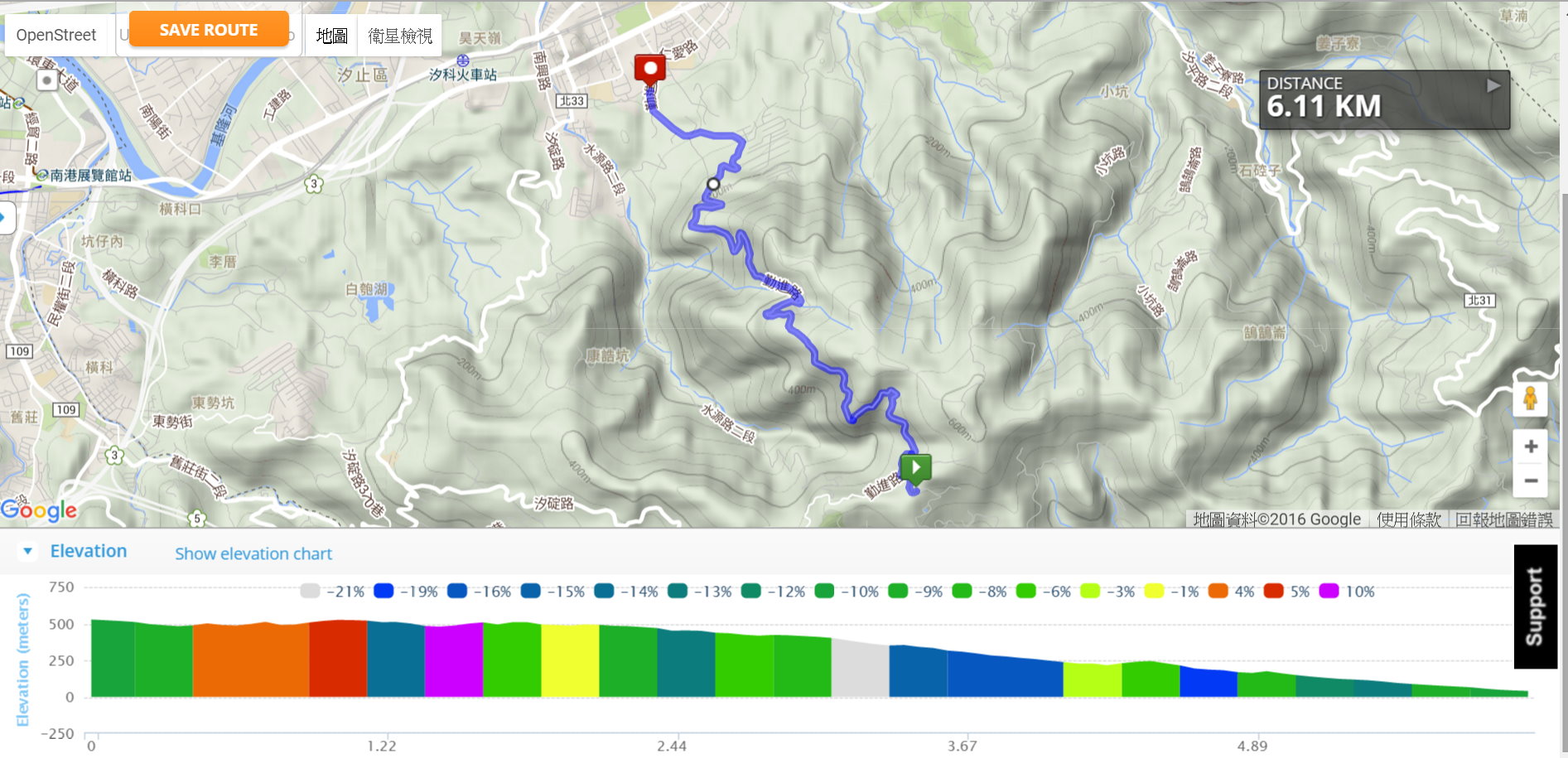Image resolution: width=1568 pixels, height=758 pixels.
Task: Collapse the Elevation section arrow
Action: pos(27,552)
